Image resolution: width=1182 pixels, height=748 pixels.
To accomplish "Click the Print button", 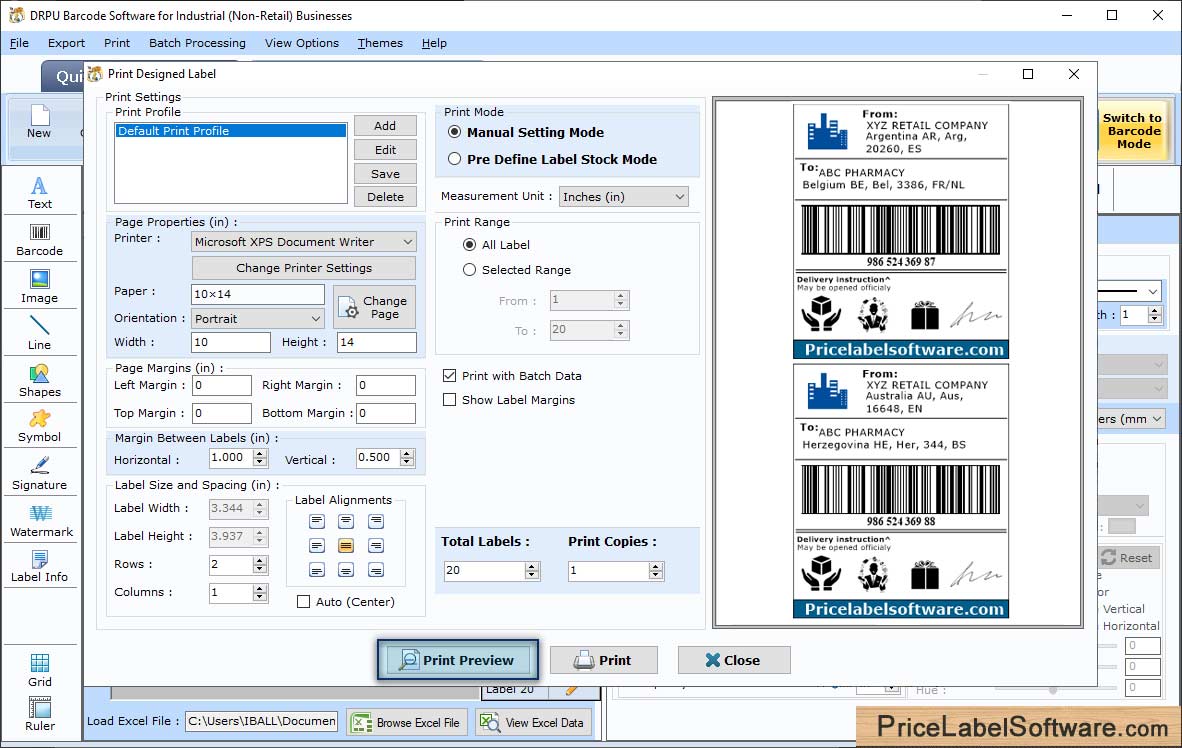I will pyautogui.click(x=604, y=660).
